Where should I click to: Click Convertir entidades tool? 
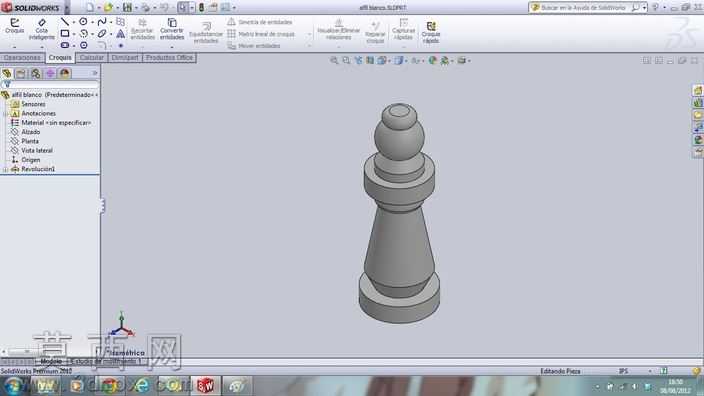[x=172, y=29]
